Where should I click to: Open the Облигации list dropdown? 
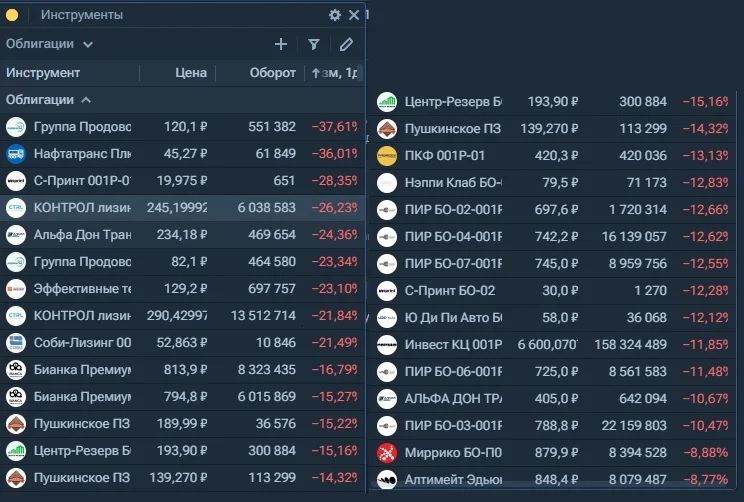pos(49,44)
